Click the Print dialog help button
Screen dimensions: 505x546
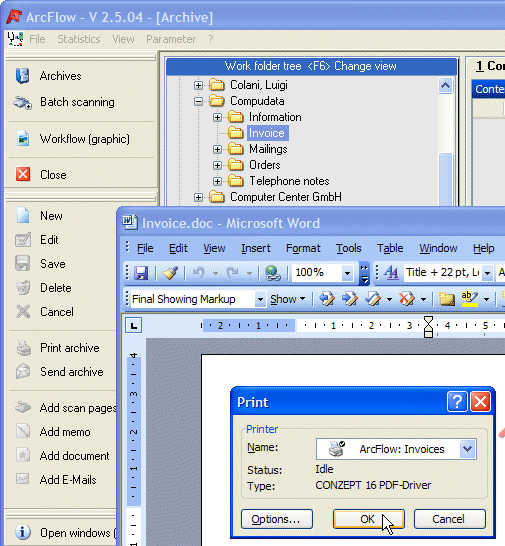click(x=457, y=402)
